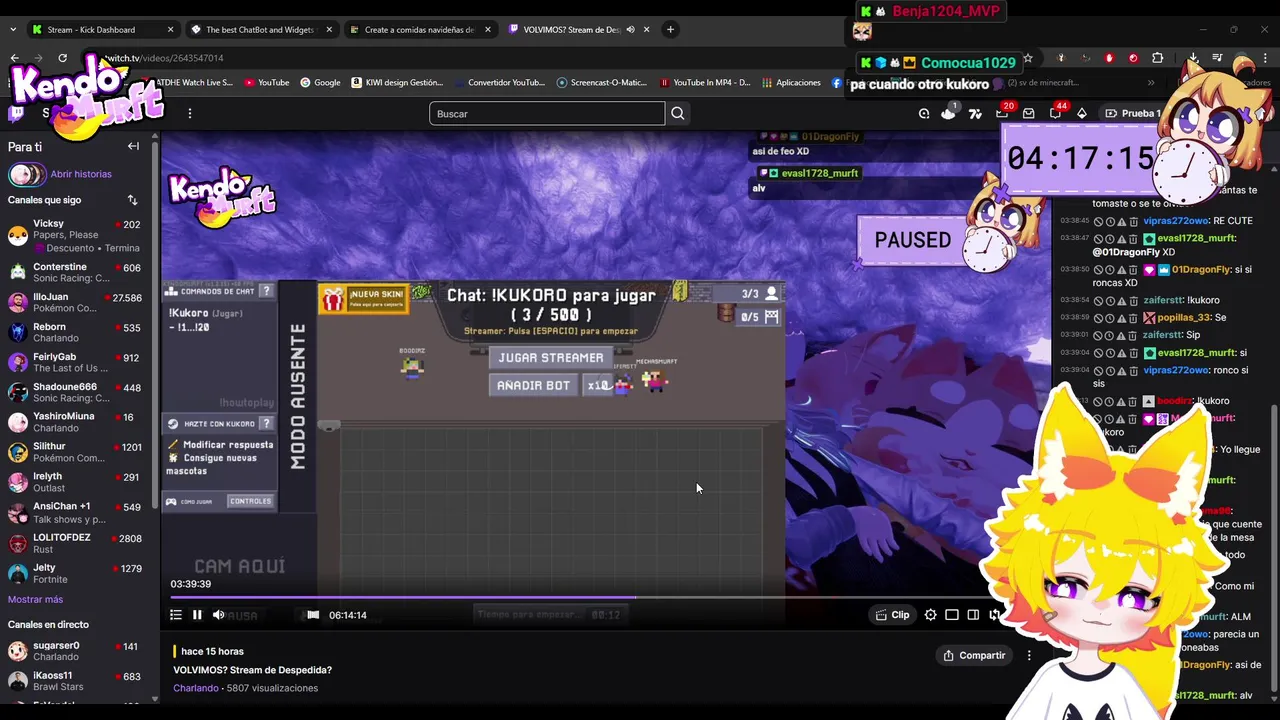Open Abrir historias link
The height and width of the screenshot is (720, 1280).
81,174
